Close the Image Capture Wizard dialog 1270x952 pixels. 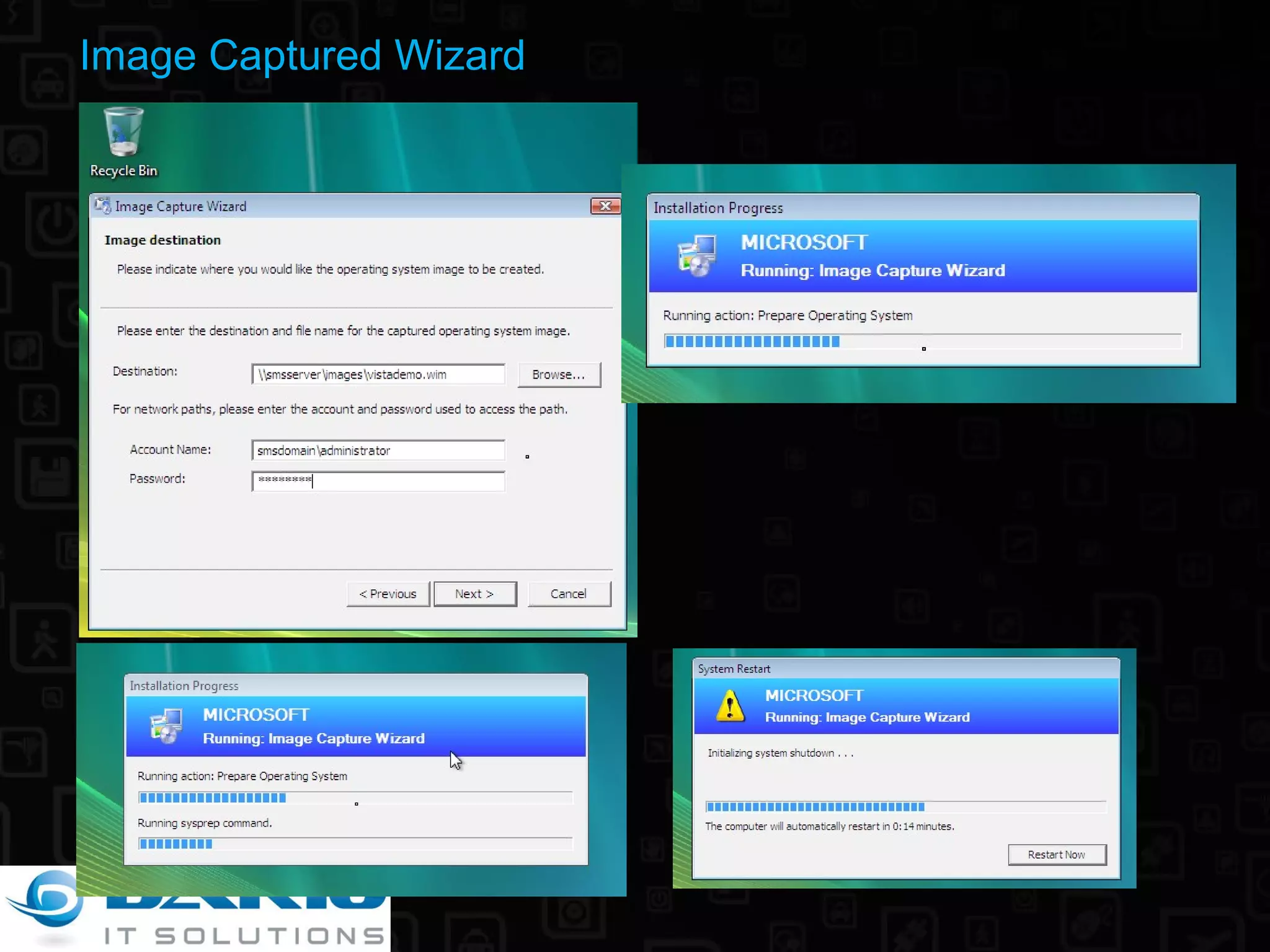coord(605,206)
